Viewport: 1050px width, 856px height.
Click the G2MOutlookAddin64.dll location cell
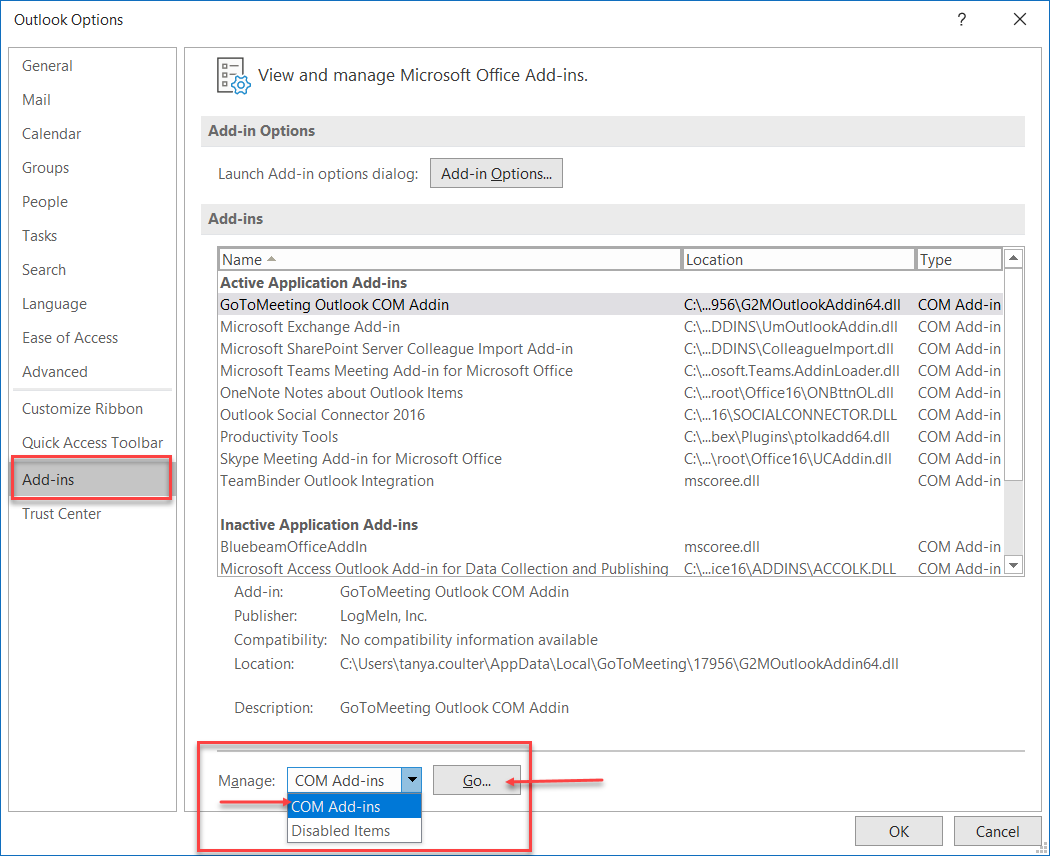(x=792, y=305)
